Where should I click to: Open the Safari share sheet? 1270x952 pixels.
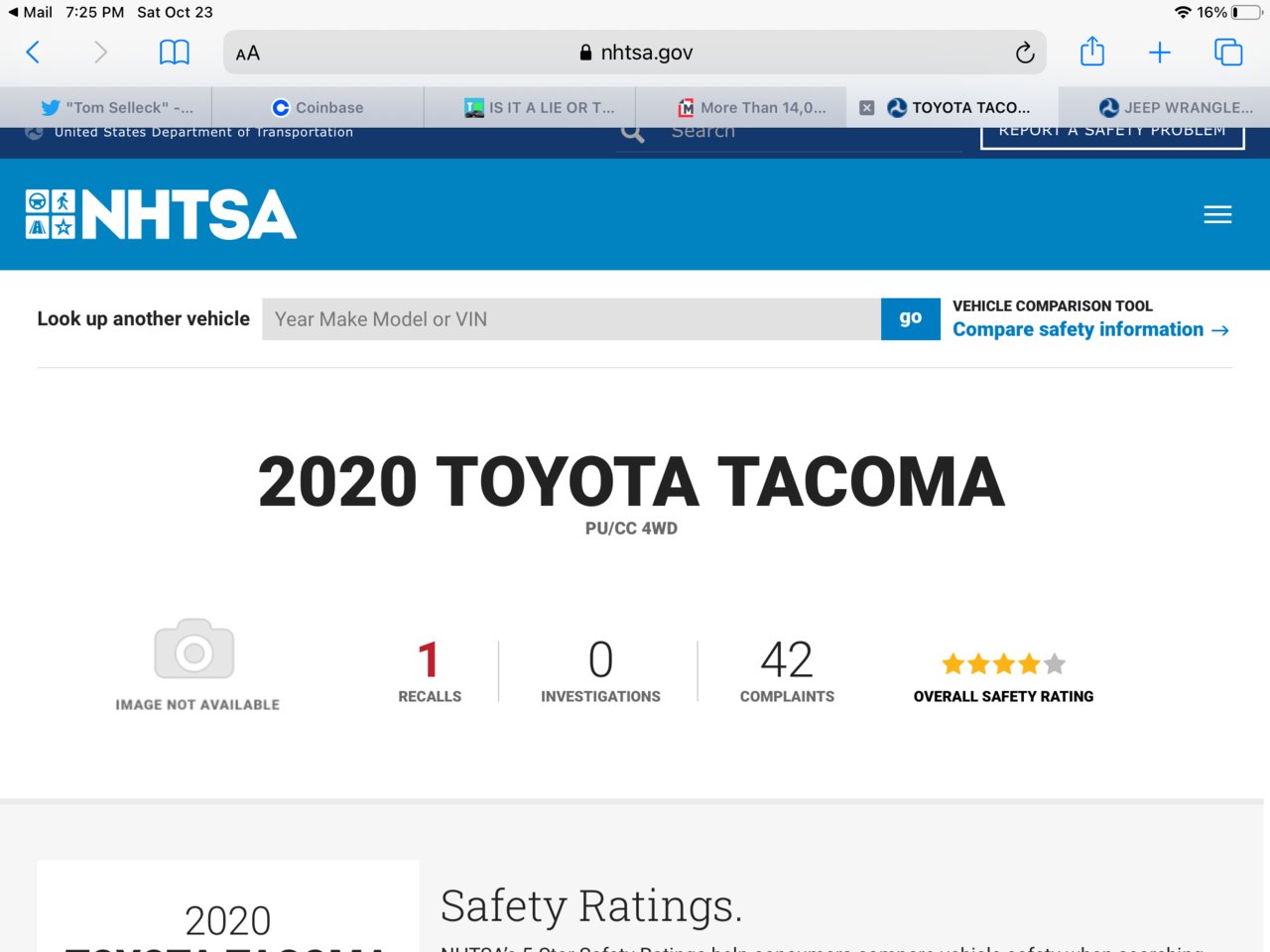point(1092,51)
